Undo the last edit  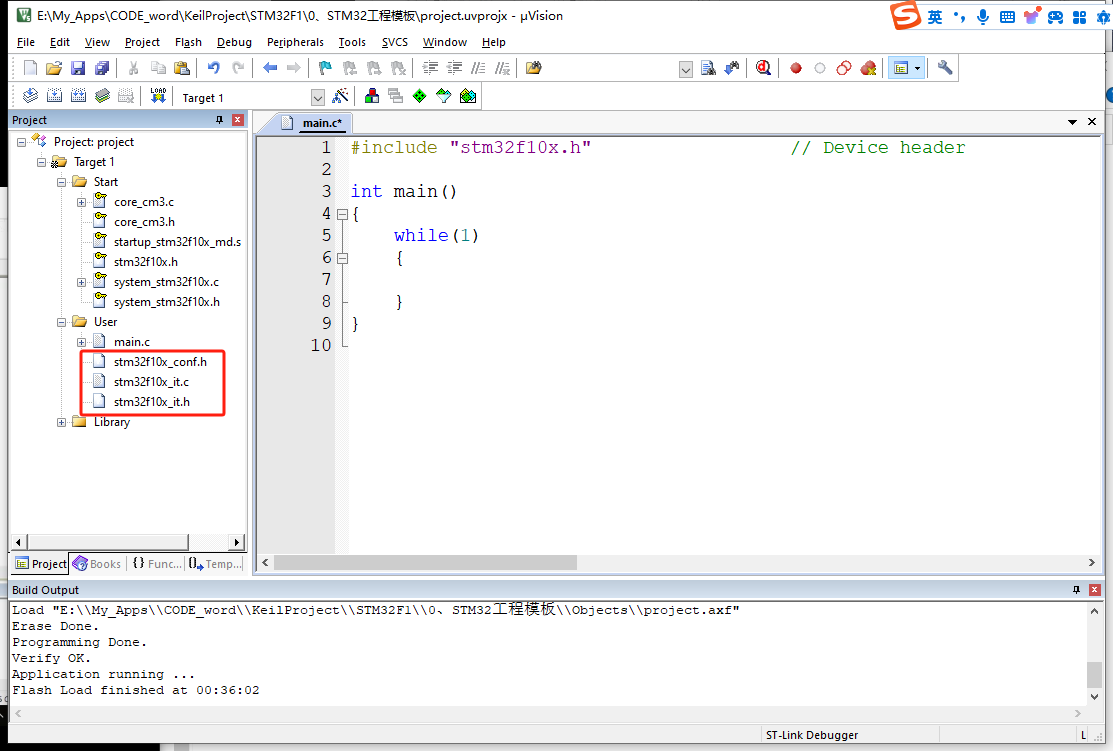coord(213,68)
